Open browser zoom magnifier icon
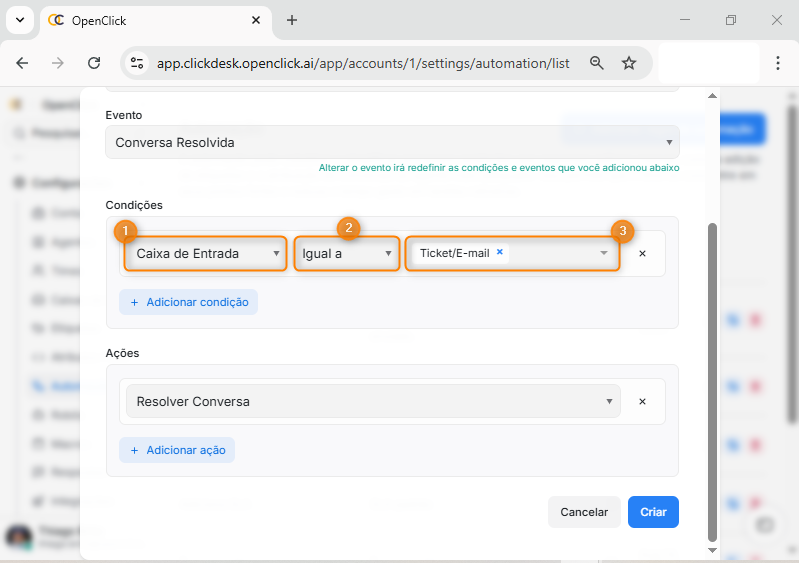The width and height of the screenshot is (799, 563). (597, 63)
